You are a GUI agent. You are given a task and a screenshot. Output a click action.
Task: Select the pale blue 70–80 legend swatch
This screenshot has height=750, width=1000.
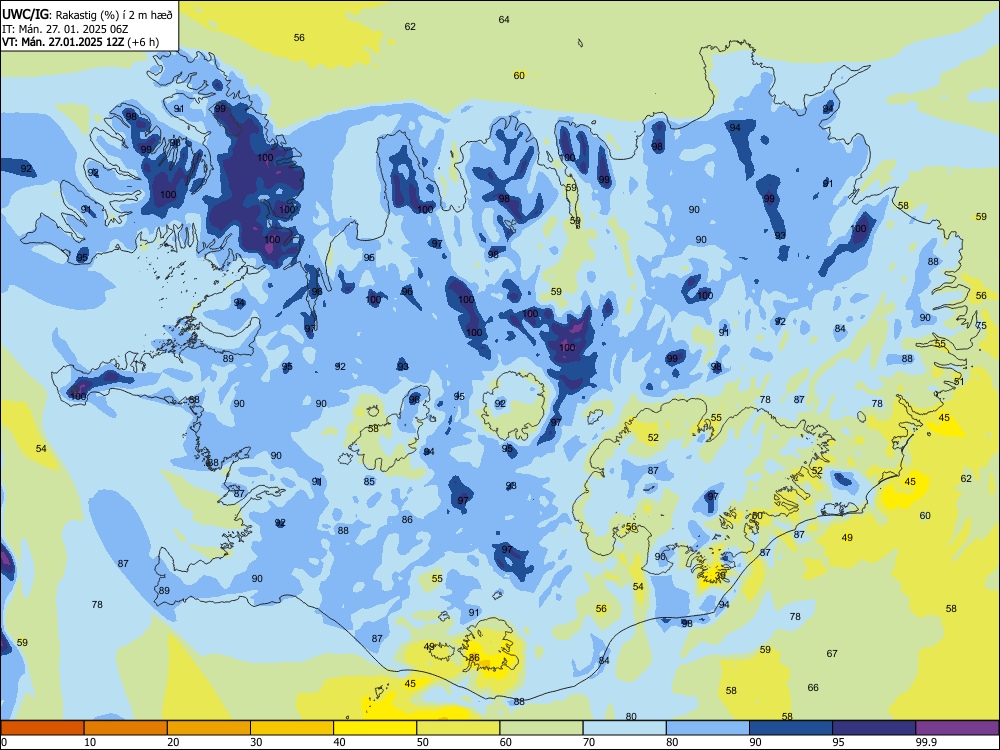tap(624, 728)
